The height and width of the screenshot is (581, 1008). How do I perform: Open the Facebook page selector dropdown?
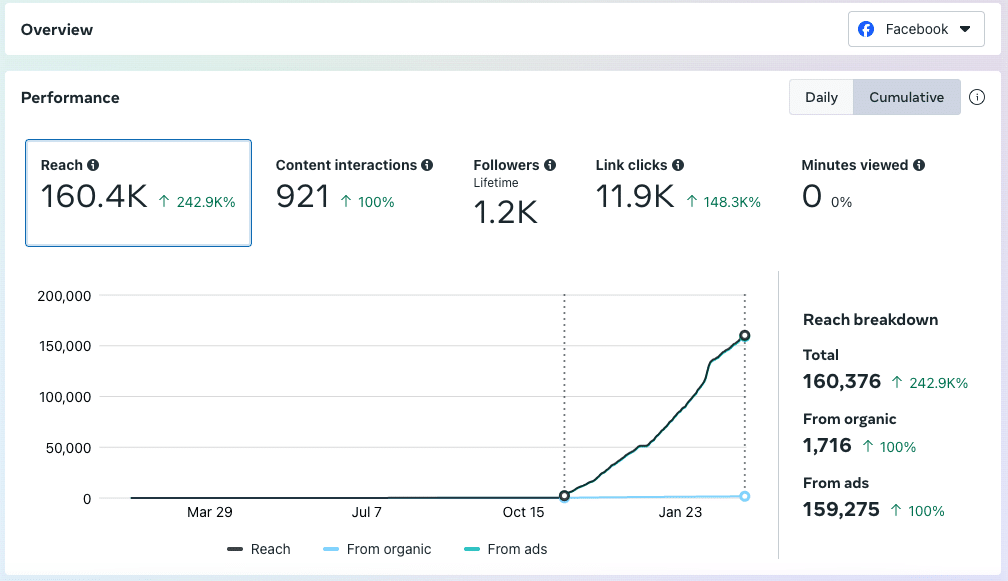(966, 29)
